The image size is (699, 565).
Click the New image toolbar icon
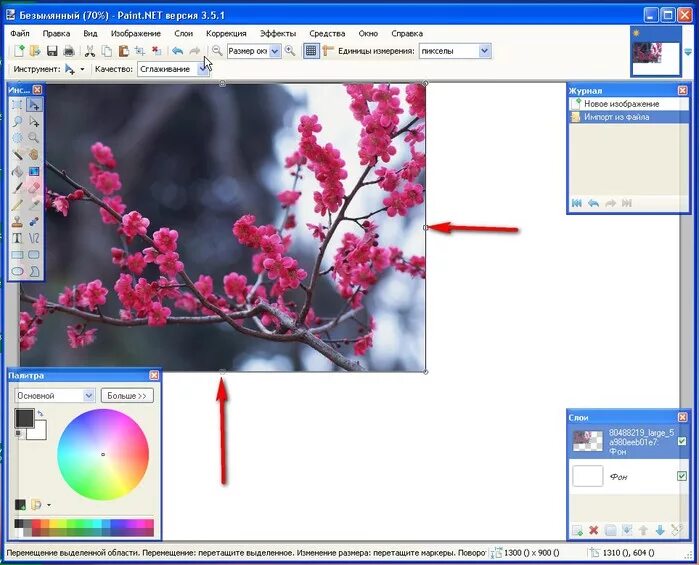[x=19, y=51]
